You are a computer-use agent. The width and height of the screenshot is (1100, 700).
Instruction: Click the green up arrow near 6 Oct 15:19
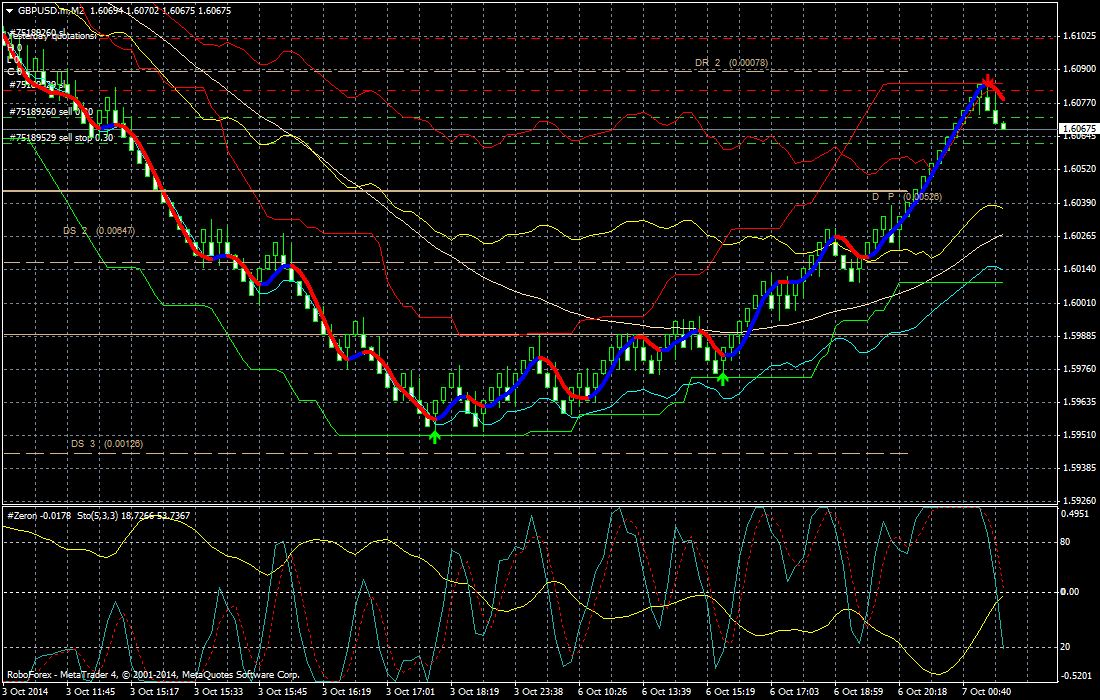(x=723, y=379)
